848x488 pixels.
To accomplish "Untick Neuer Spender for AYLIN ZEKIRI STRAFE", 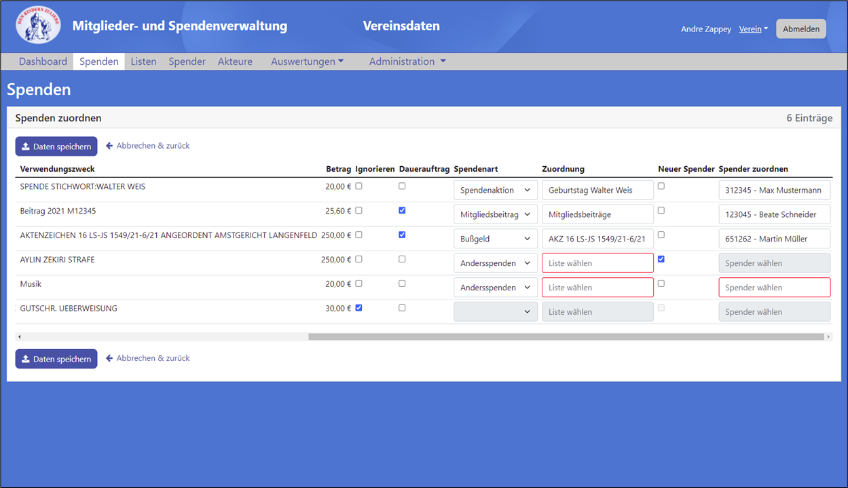I will [x=661, y=259].
